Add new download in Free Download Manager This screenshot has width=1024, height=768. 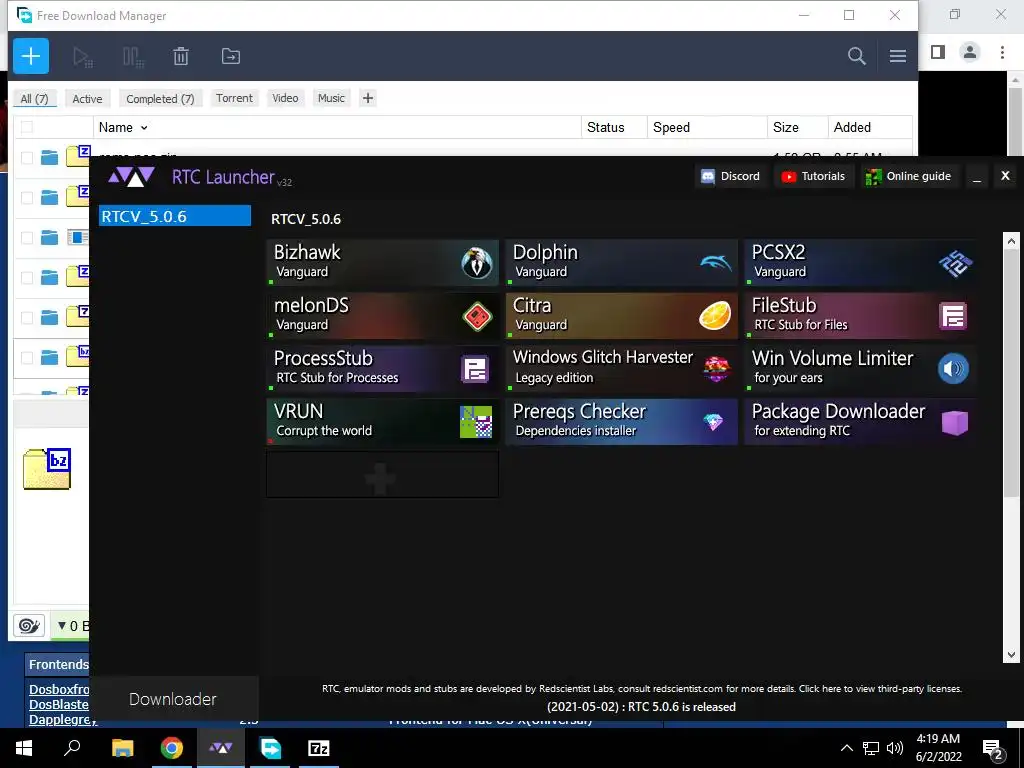tap(31, 56)
